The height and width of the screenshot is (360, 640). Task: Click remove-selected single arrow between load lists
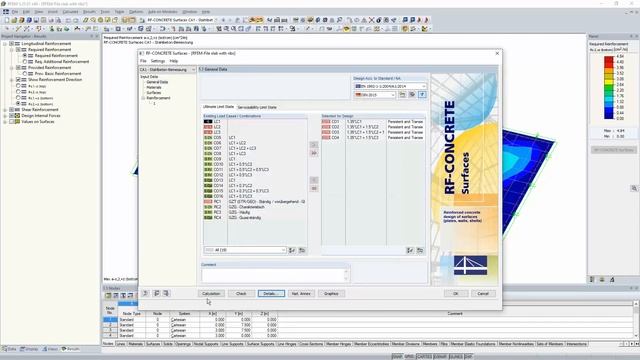314,180
